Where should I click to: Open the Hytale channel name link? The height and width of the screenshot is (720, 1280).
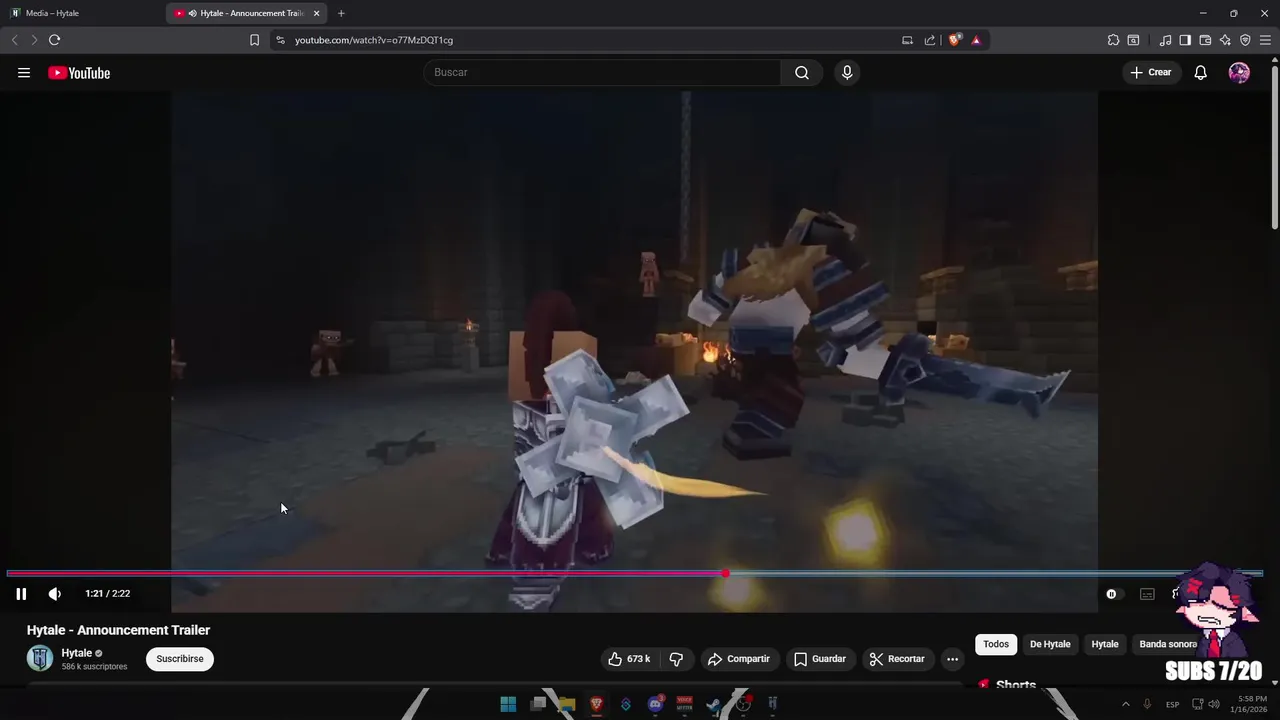tap(76, 653)
